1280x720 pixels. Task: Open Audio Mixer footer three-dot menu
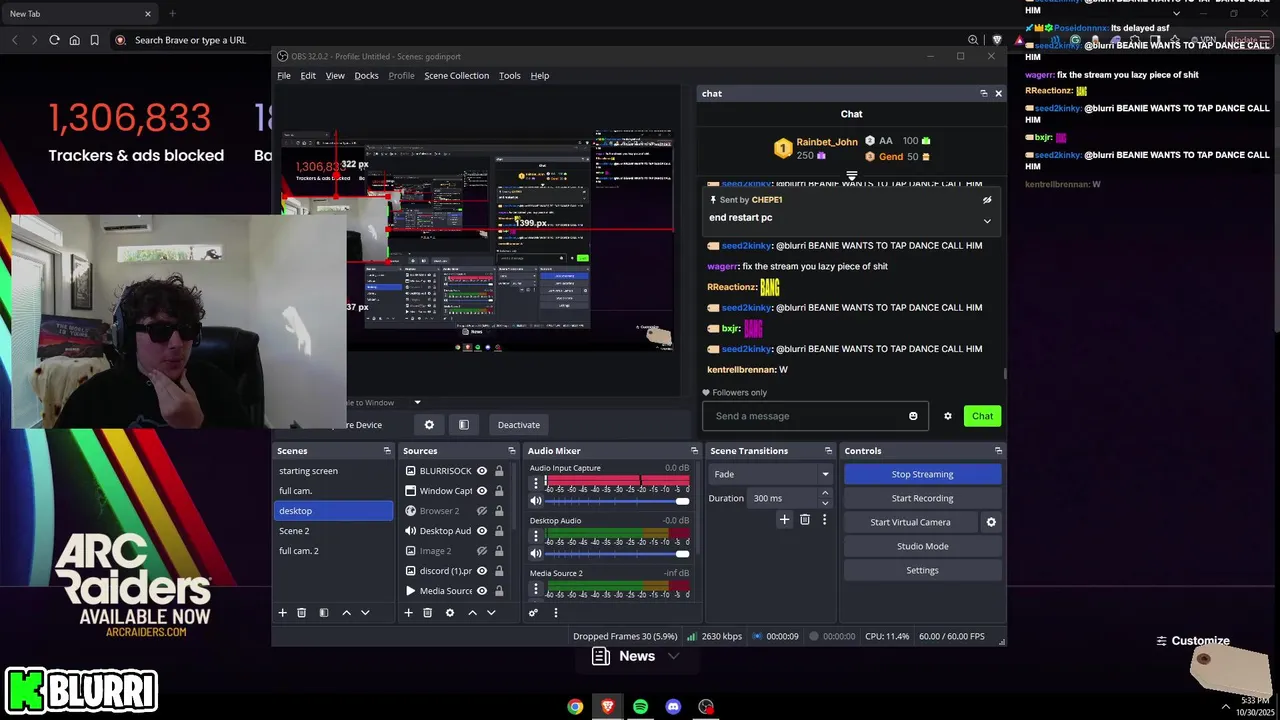coord(555,612)
